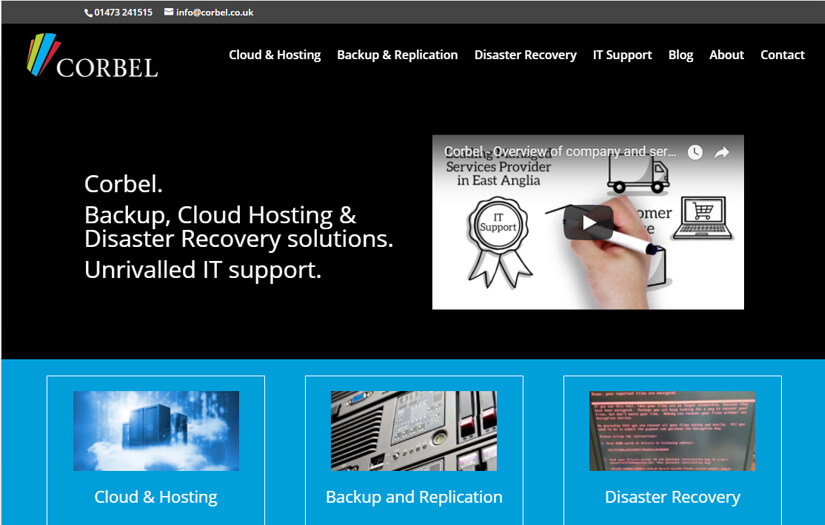The width and height of the screenshot is (825, 525).
Task: Open the IT Support menu item
Action: pyautogui.click(x=622, y=55)
